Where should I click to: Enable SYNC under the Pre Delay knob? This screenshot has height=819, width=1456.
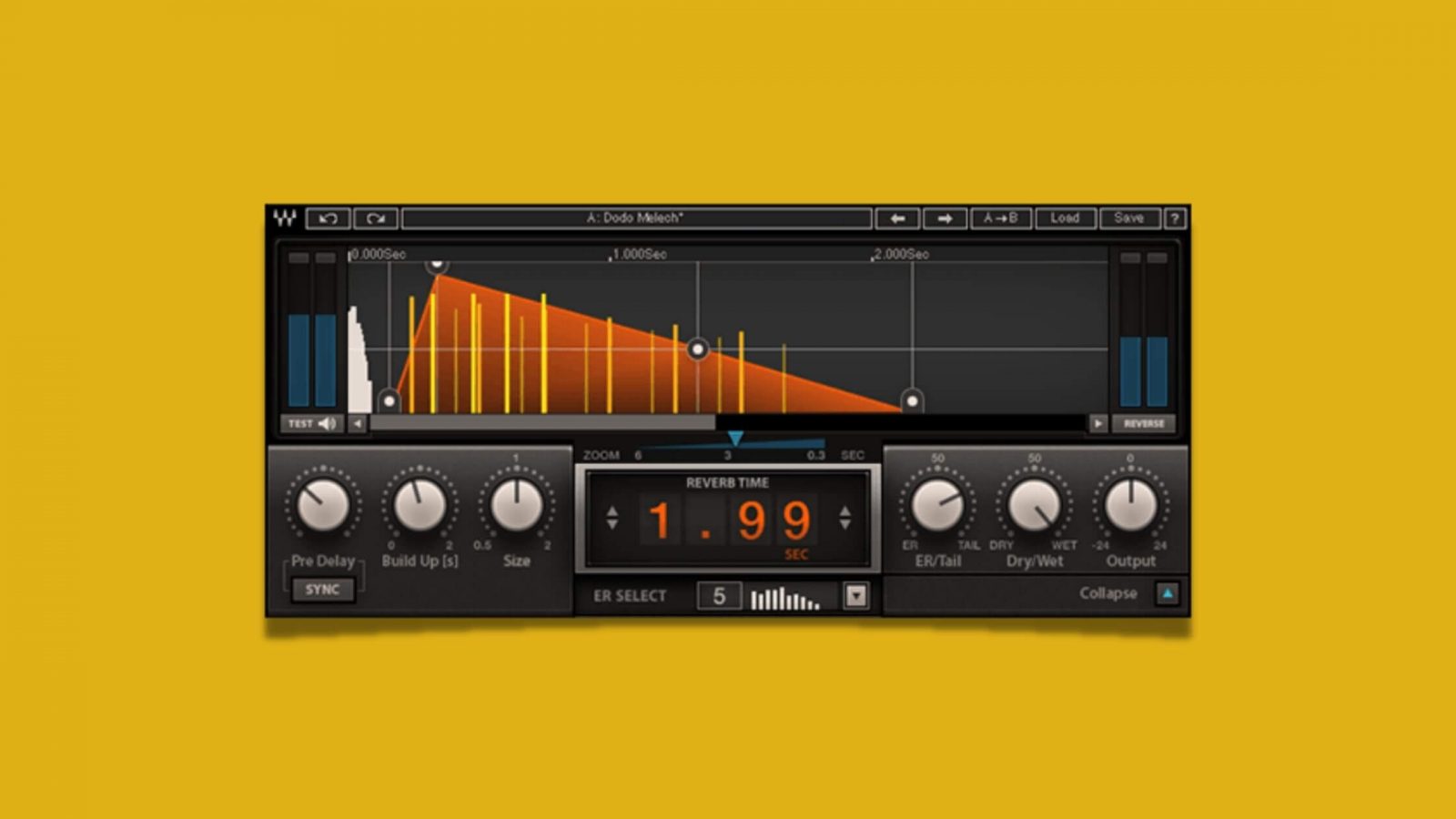coord(320,589)
